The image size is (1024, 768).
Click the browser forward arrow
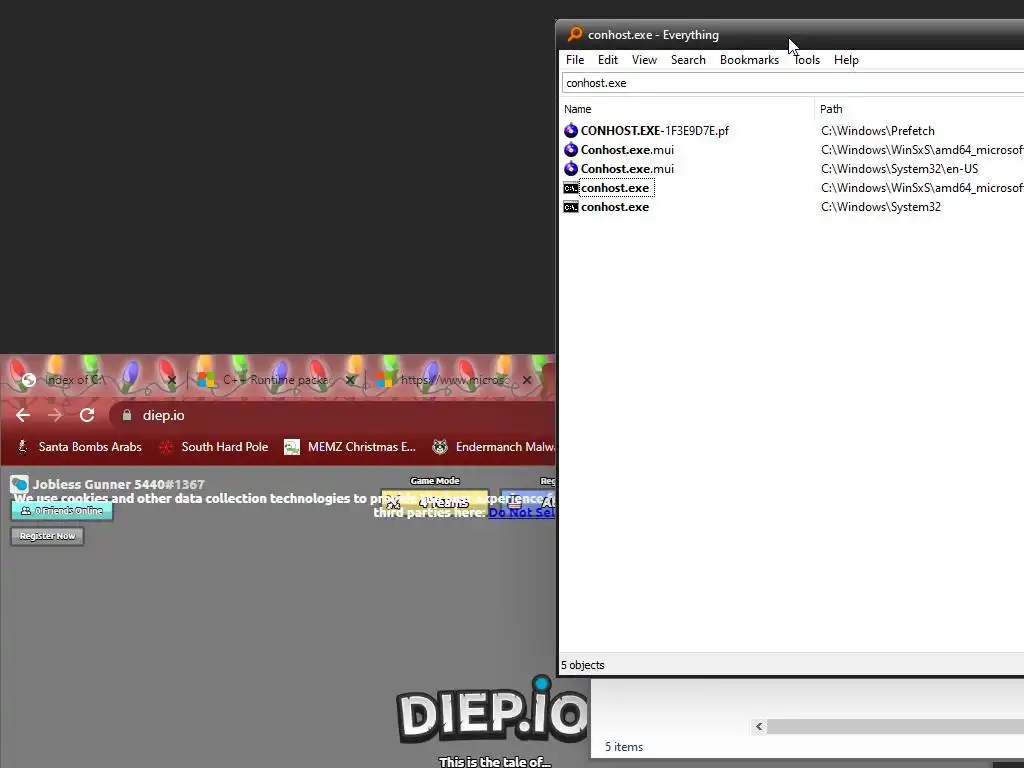coord(55,415)
